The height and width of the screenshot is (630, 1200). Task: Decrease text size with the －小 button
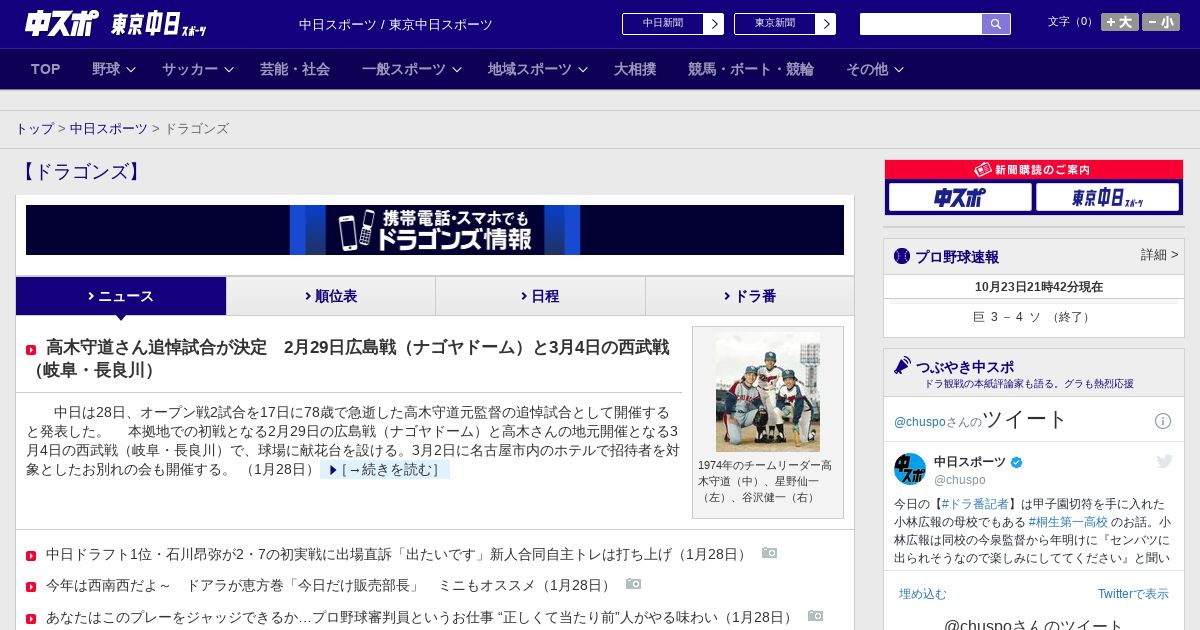coord(1161,22)
